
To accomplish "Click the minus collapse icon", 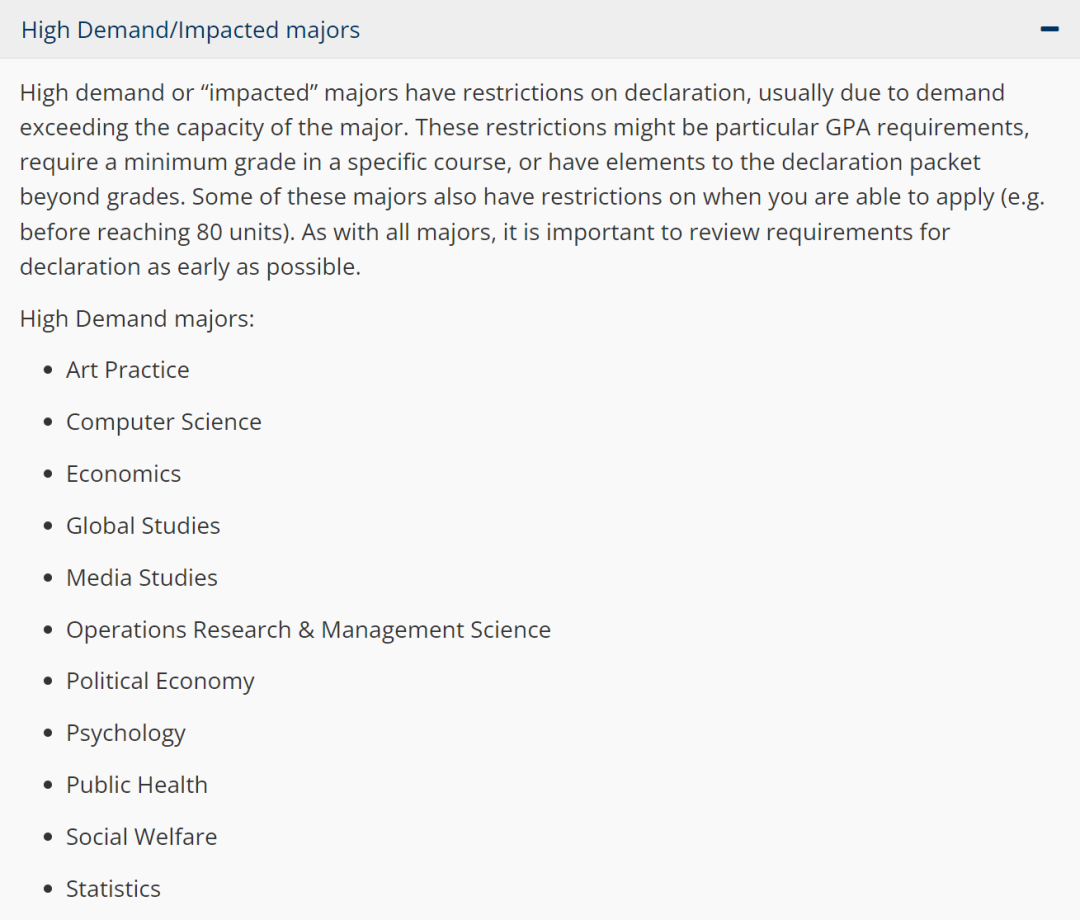I will point(1049,29).
